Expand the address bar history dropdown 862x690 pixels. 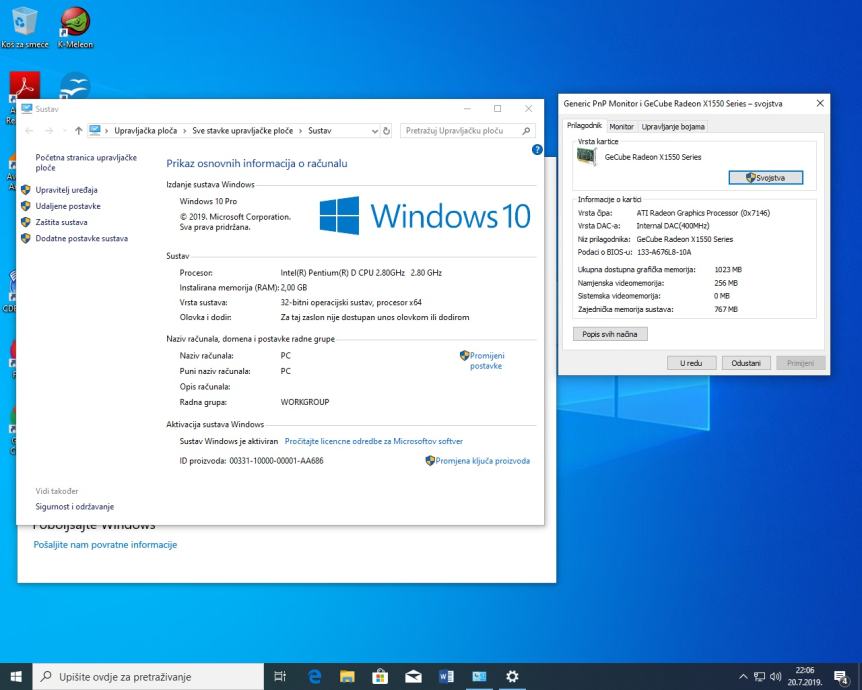click(x=375, y=130)
